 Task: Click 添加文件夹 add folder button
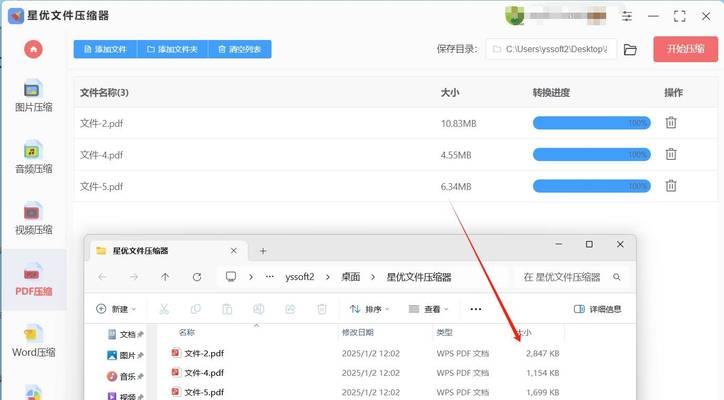coord(172,49)
